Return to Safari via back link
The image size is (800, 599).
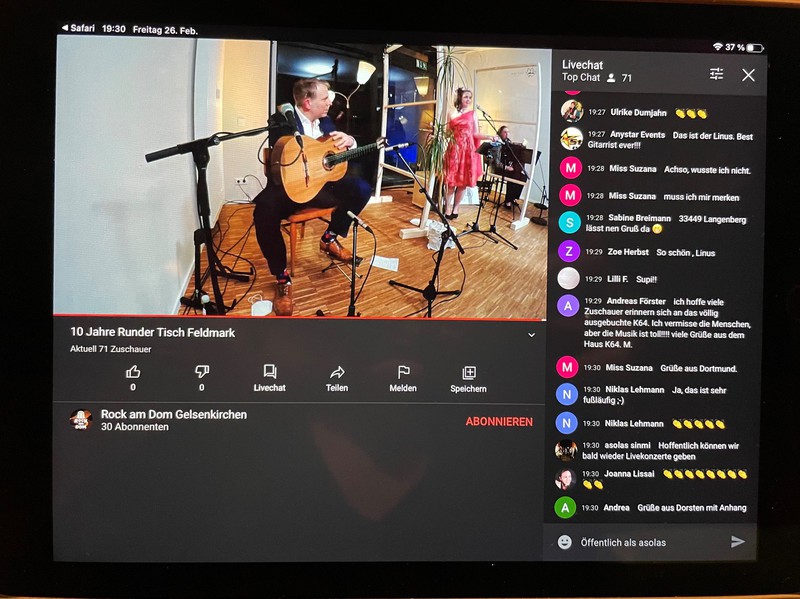(78, 28)
